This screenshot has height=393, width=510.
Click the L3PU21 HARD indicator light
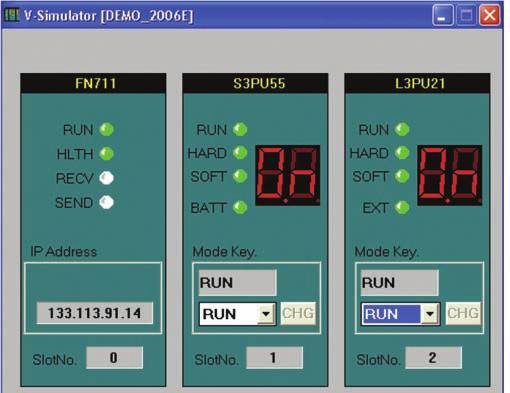pos(402,153)
